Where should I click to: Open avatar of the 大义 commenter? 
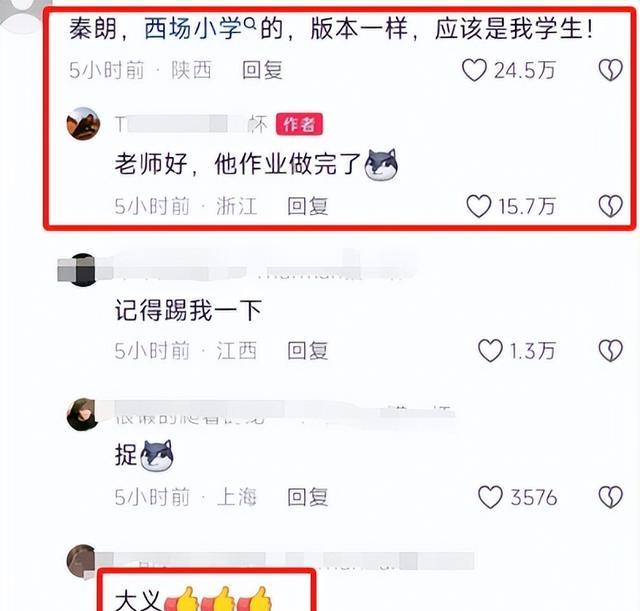83,561
